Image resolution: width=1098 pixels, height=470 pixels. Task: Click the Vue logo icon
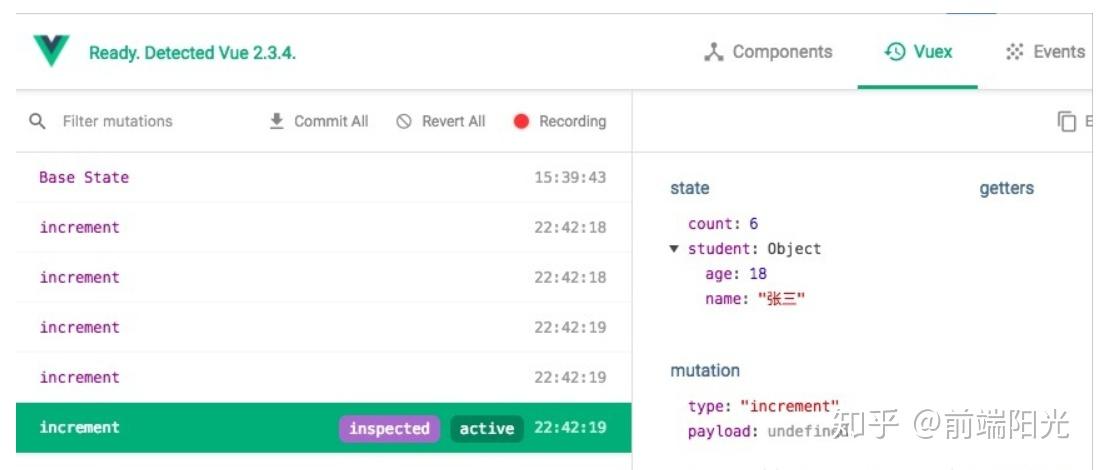[x=50, y=51]
